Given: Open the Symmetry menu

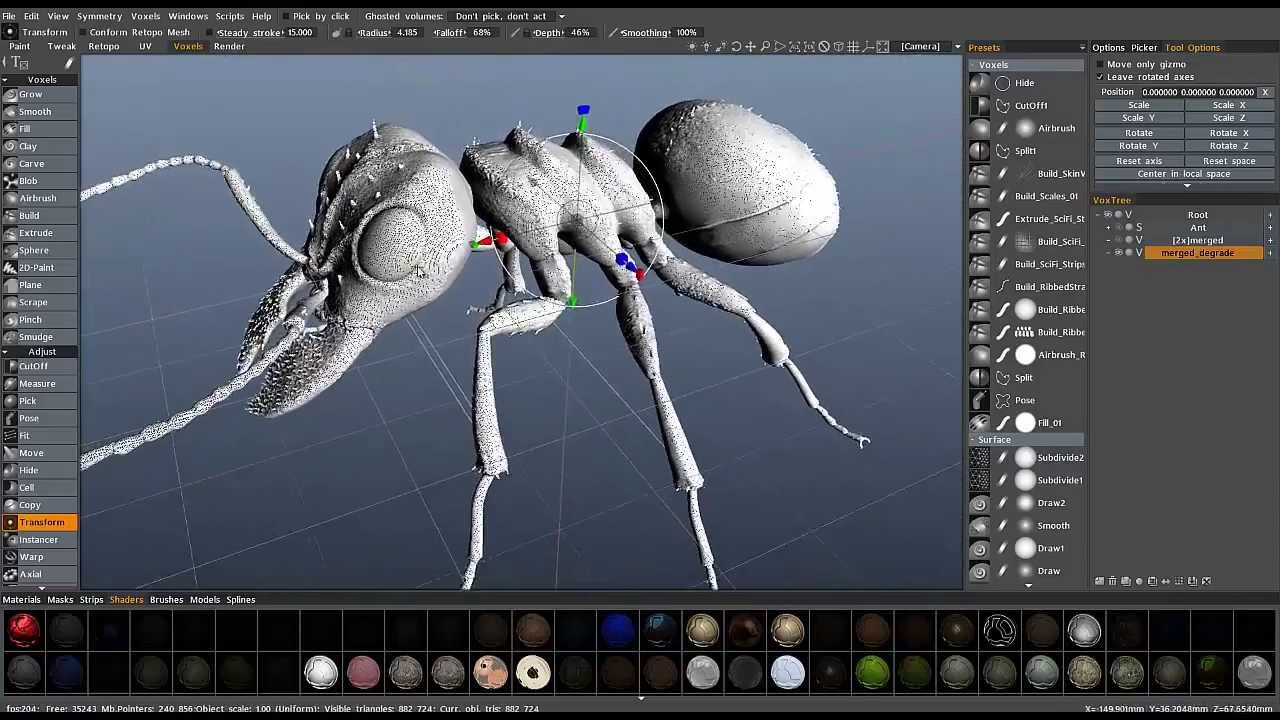Looking at the screenshot, I should 99,16.
